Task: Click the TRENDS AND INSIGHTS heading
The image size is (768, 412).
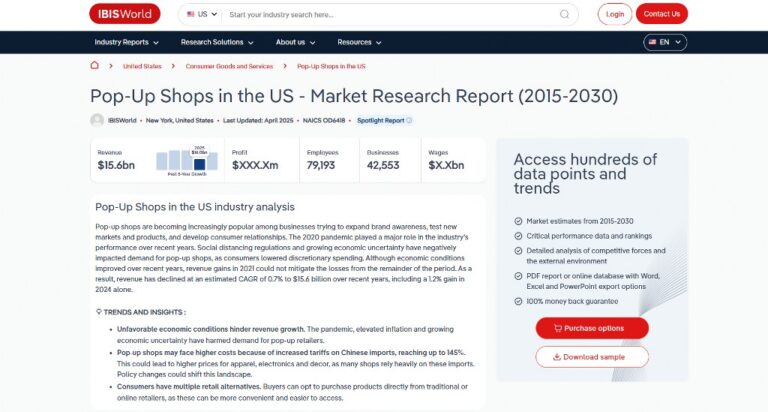Action: (x=144, y=312)
